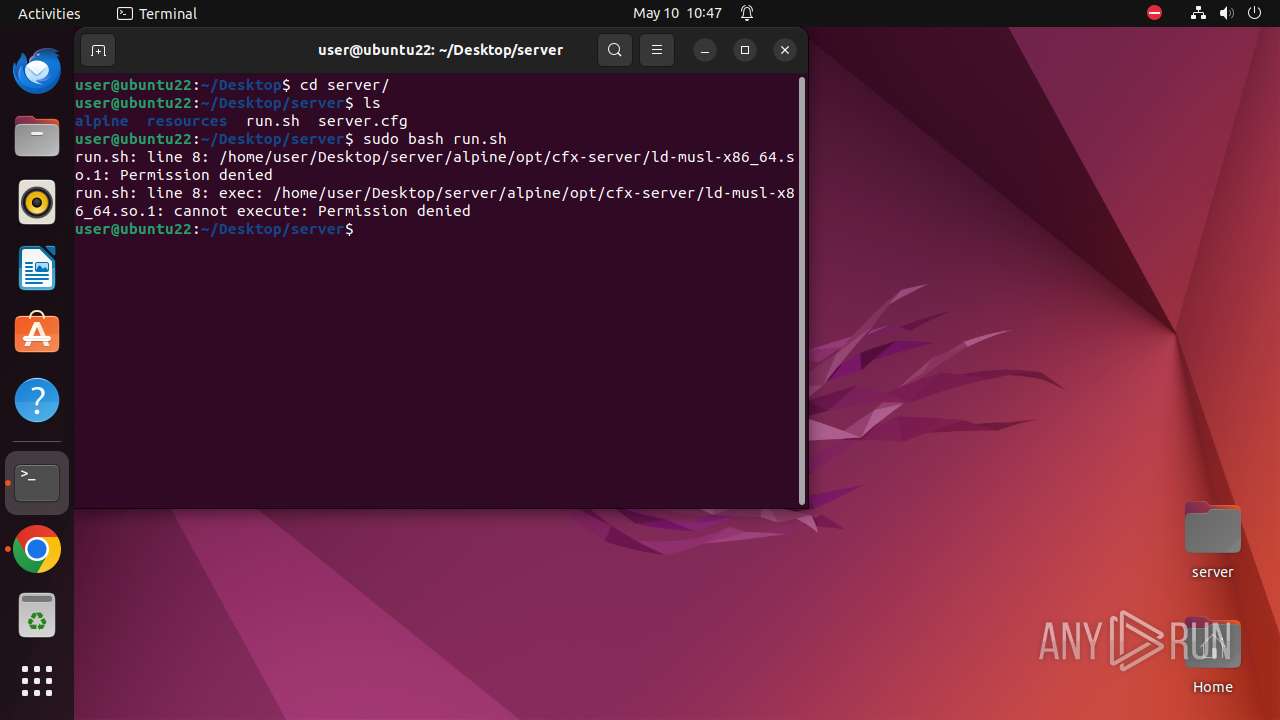Screen dimensions: 1280x720
Task: Launch Thunderbird Mail from the dock
Action: pos(37,71)
